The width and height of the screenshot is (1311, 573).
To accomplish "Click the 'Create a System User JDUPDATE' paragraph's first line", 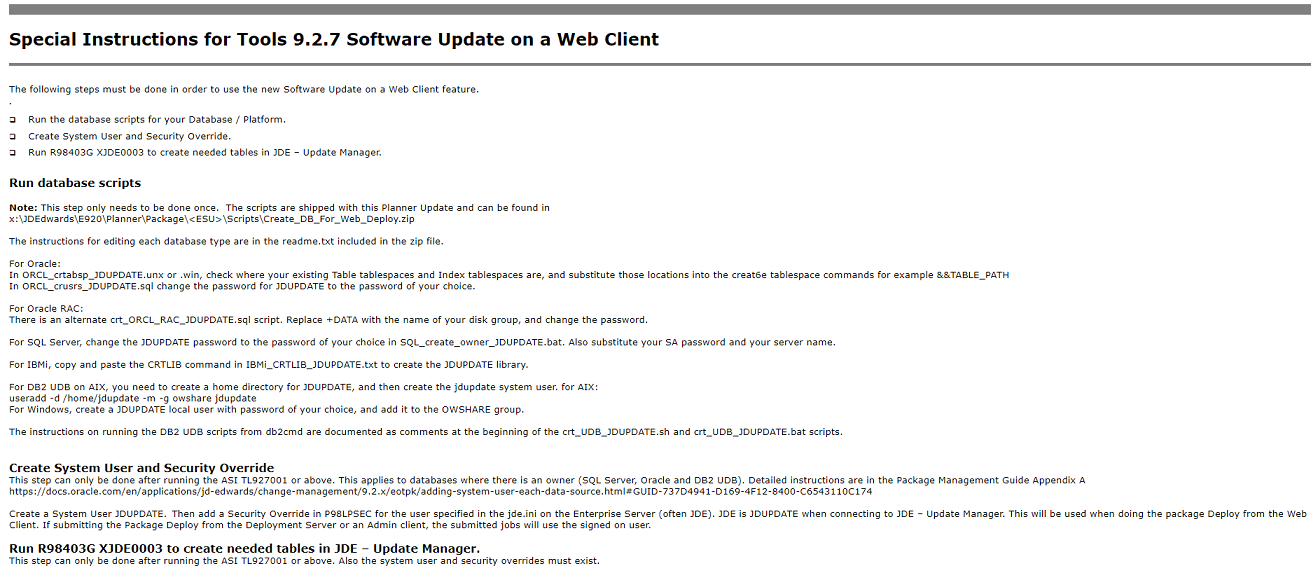I will (x=658, y=514).
